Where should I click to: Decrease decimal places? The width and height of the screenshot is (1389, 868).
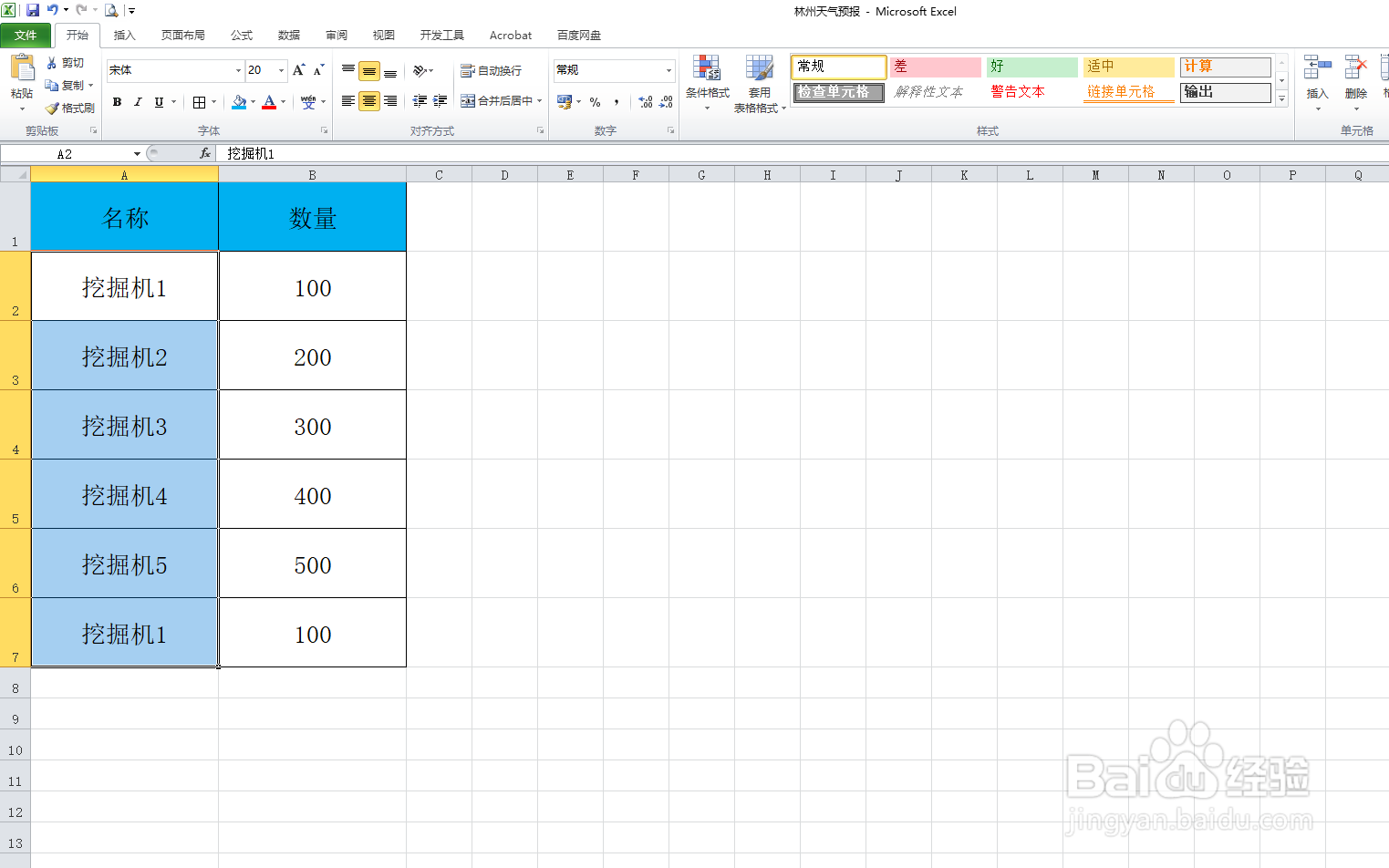pyautogui.click(x=666, y=102)
